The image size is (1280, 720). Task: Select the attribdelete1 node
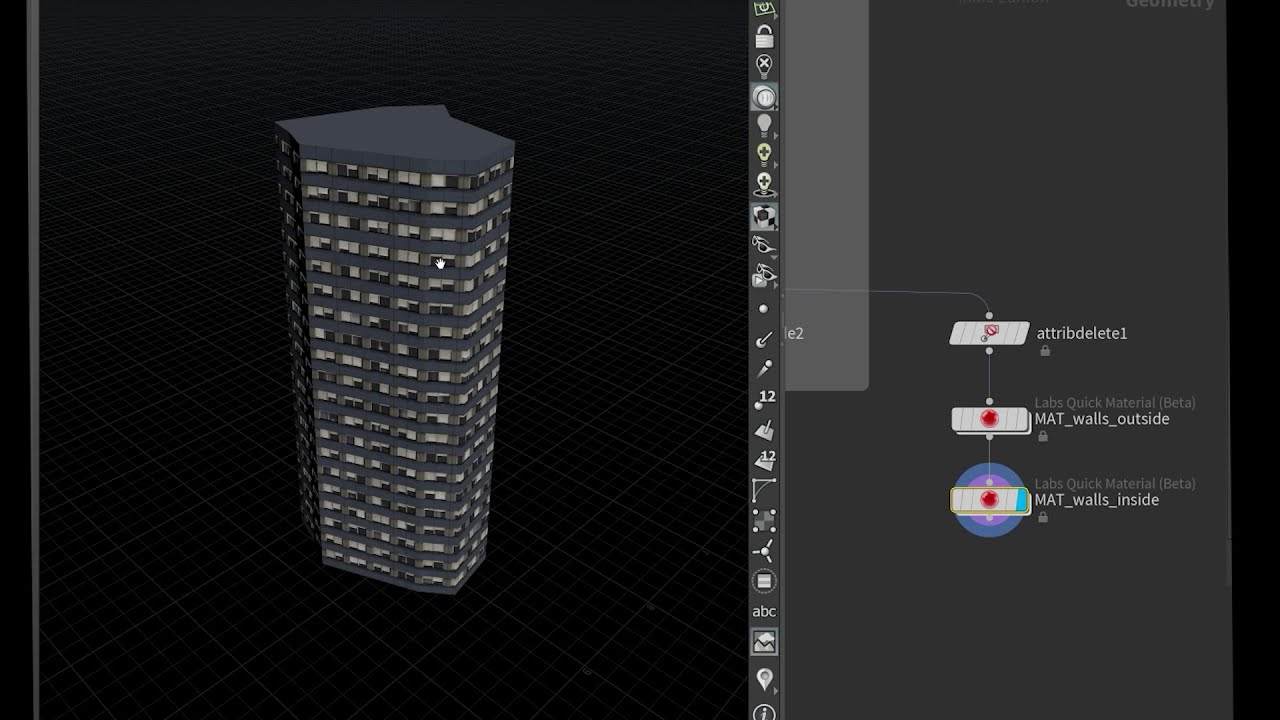(x=989, y=333)
